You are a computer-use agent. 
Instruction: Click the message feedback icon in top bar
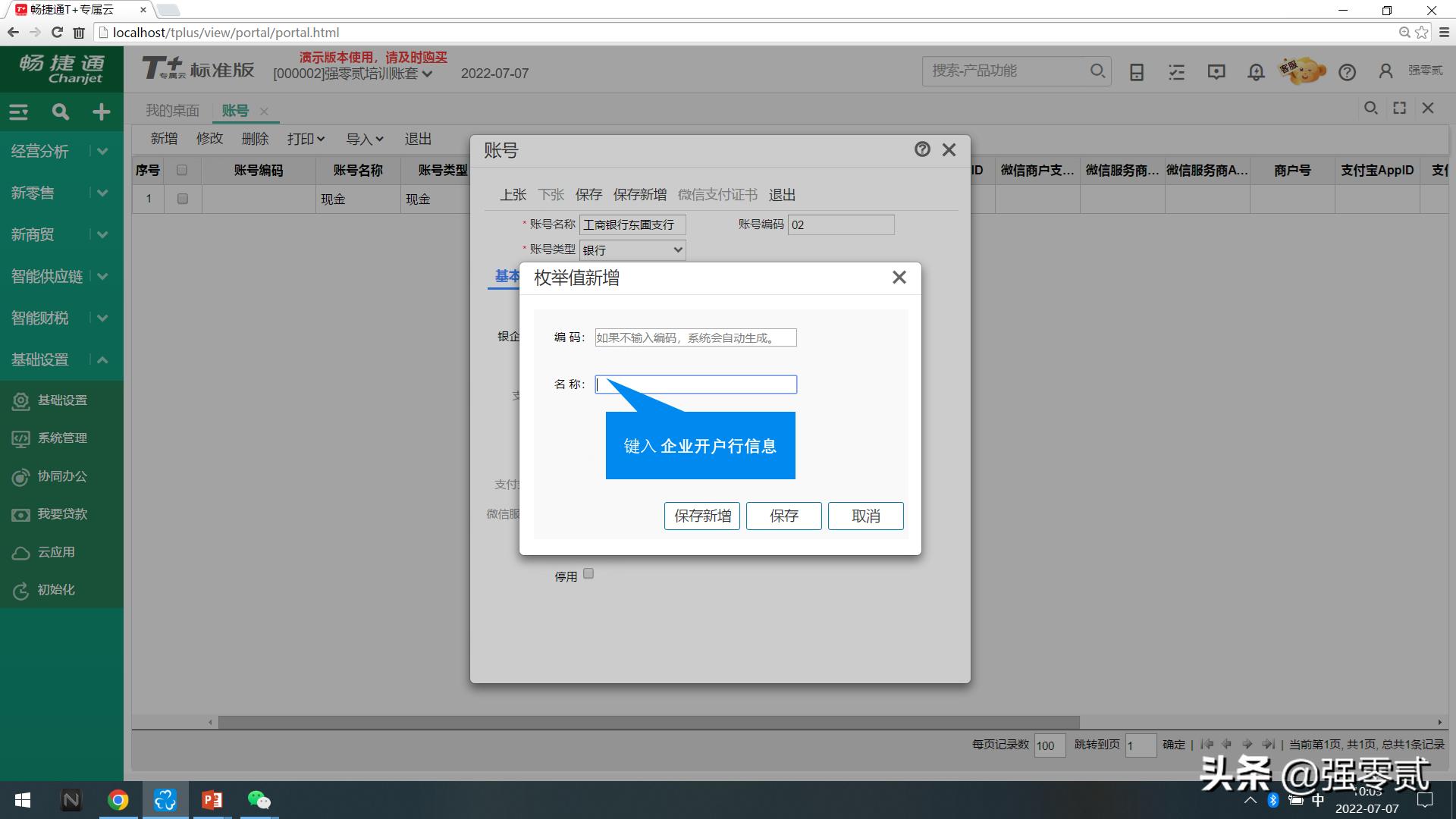click(1216, 71)
